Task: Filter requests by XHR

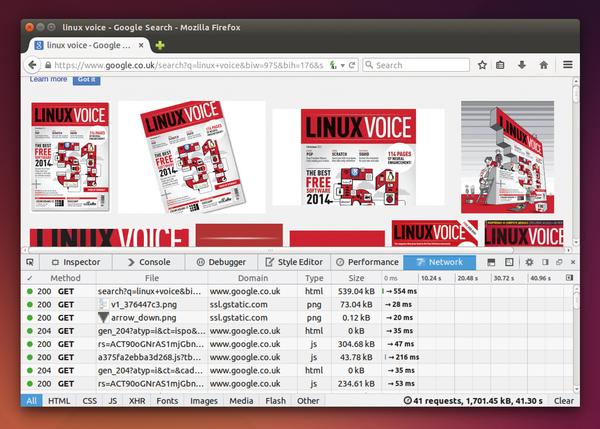Action: tap(137, 401)
